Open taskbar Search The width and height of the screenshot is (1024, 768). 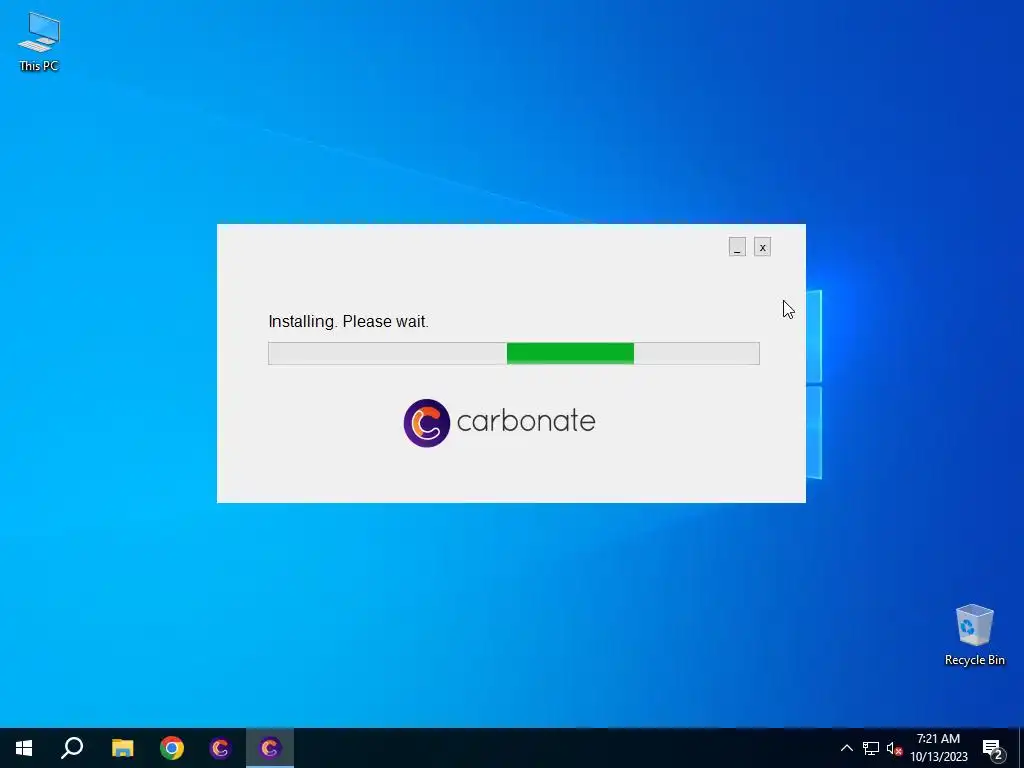[x=72, y=748]
